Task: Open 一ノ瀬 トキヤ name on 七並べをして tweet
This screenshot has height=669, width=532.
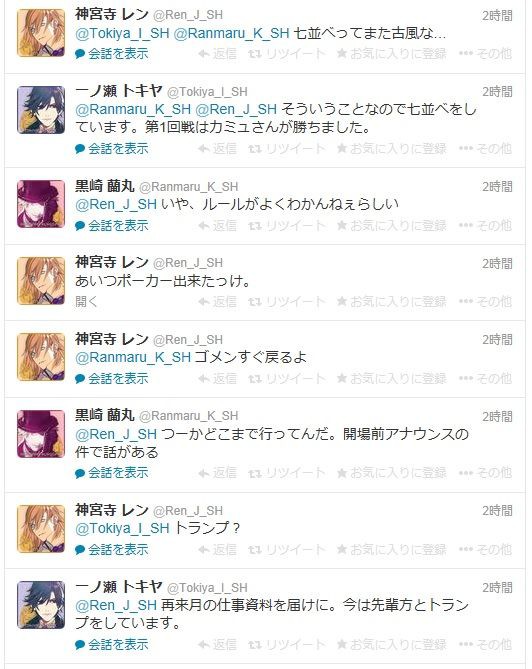Action: (119, 91)
